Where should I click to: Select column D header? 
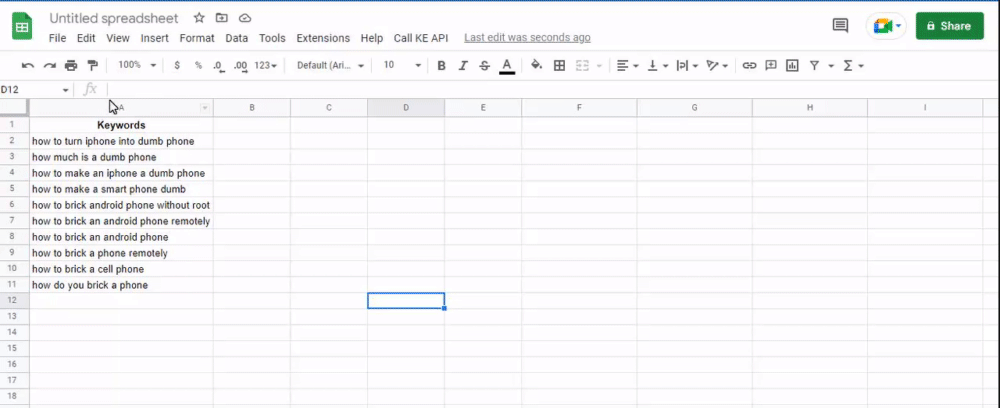406,108
